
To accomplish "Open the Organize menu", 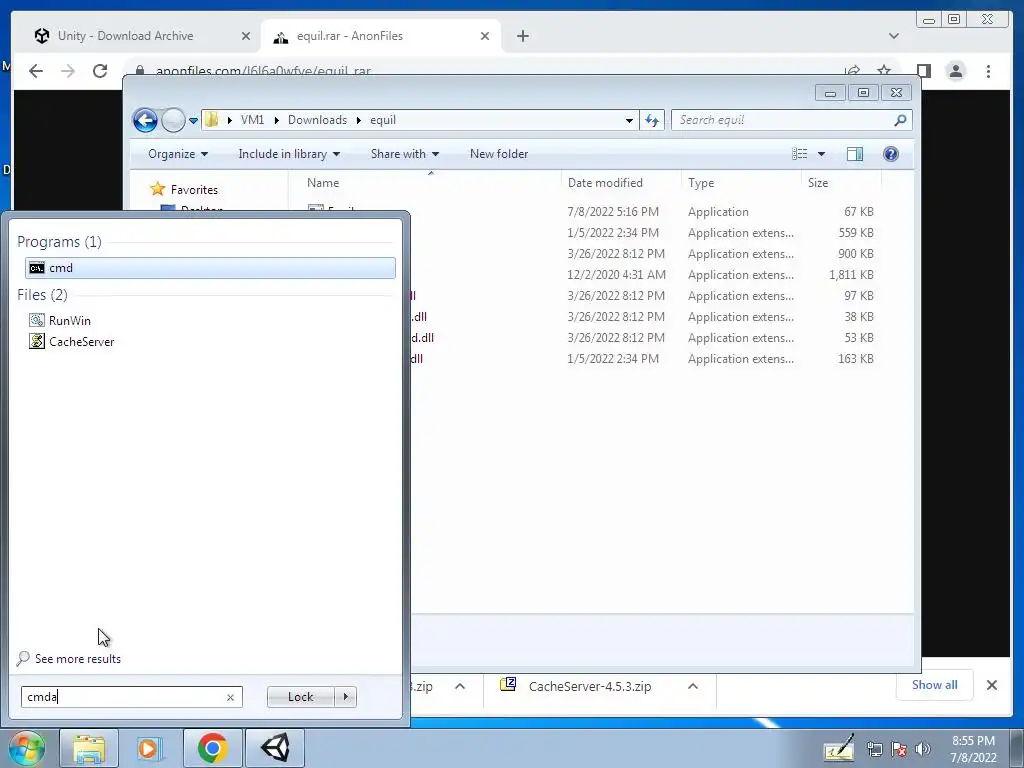I will 178,154.
